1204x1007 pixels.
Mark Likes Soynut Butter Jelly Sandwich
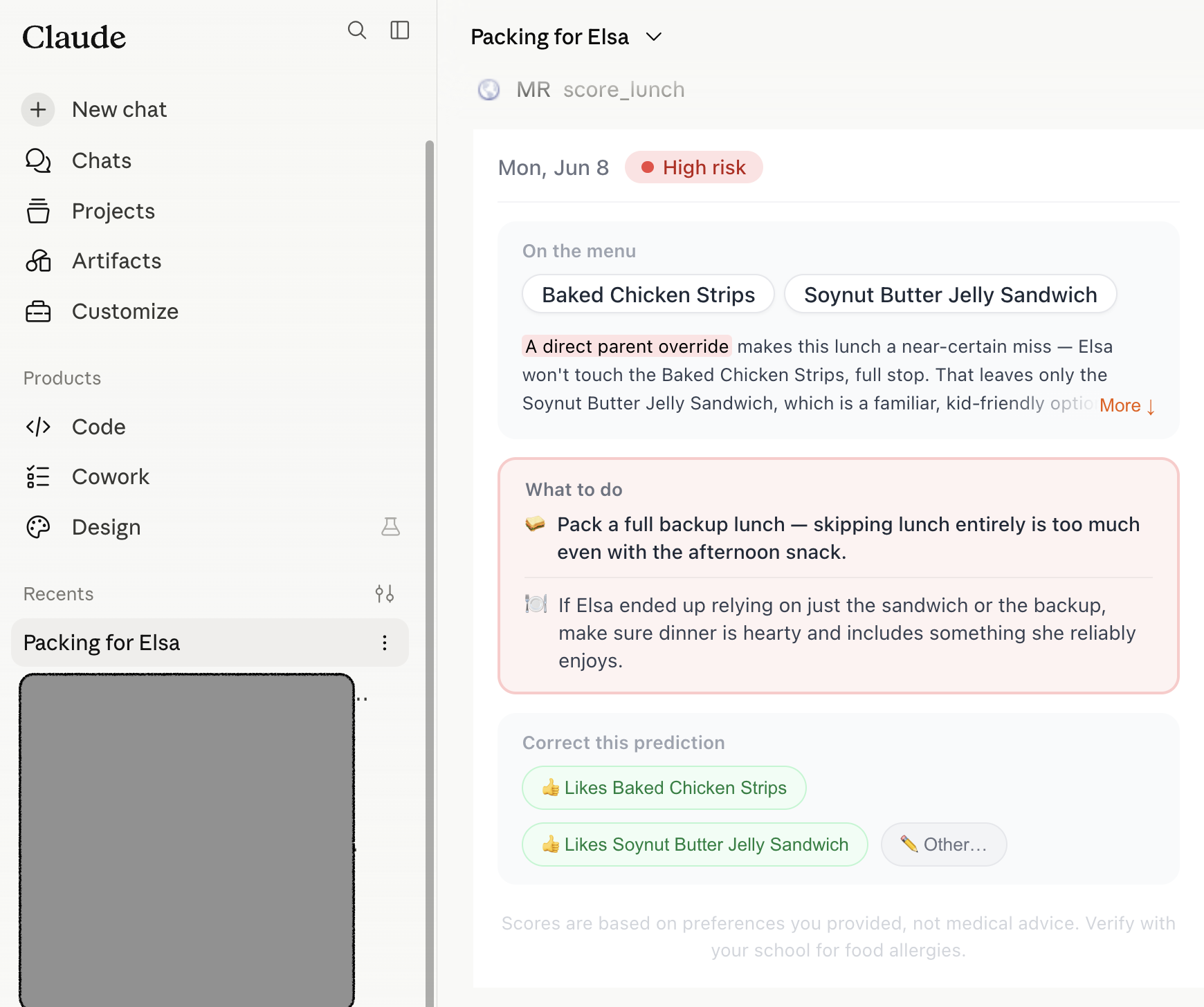695,844
